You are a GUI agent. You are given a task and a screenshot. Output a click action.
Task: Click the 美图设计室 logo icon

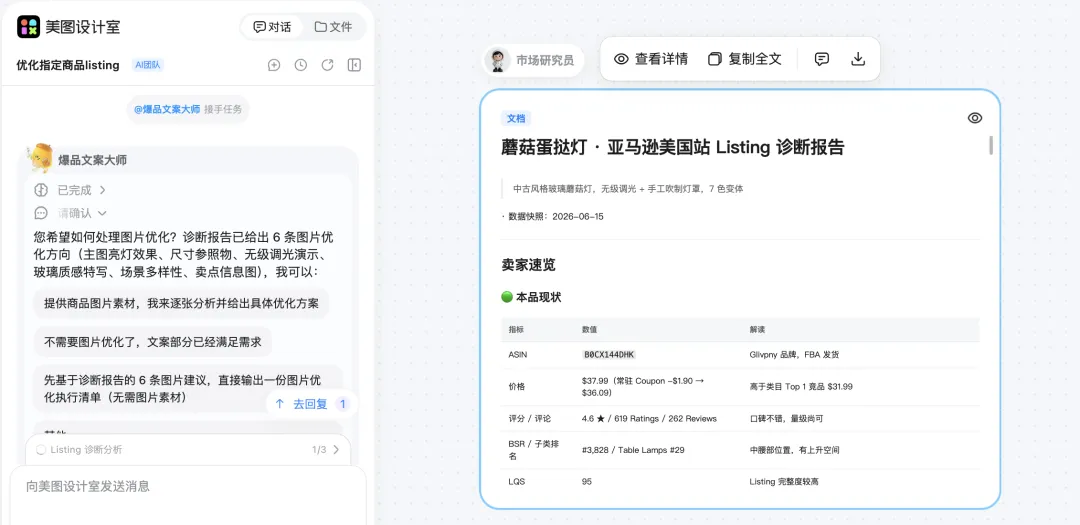(x=28, y=27)
